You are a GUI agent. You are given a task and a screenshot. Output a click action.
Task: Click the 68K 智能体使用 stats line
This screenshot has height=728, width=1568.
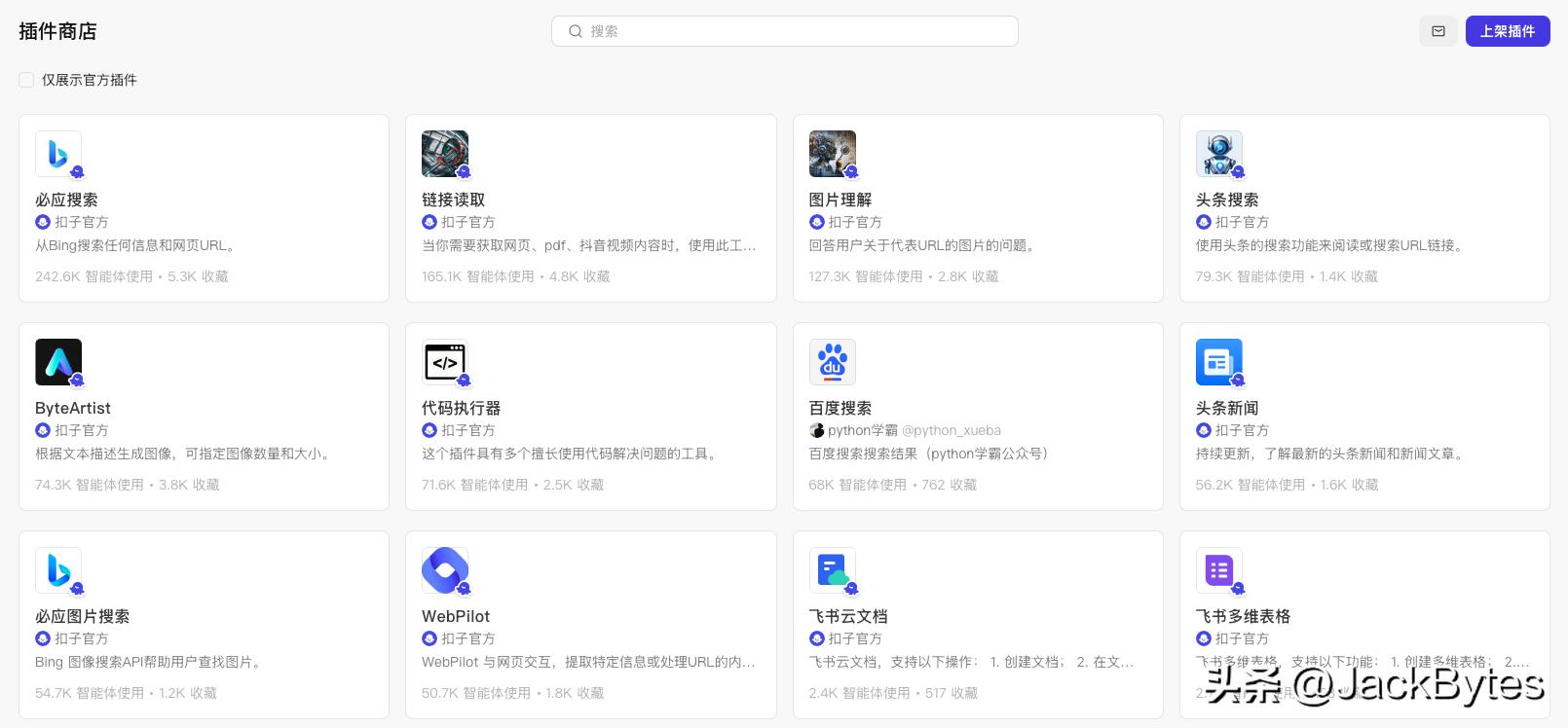893,485
